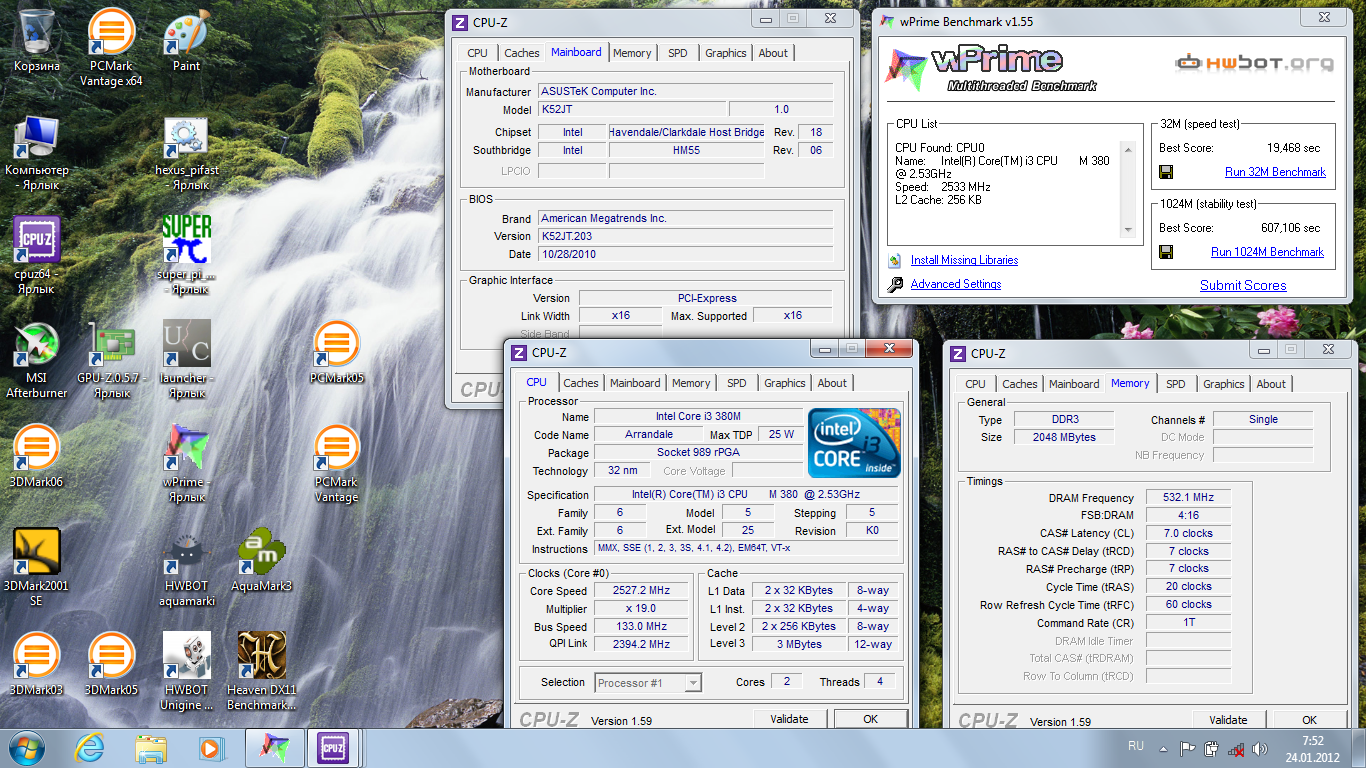This screenshot has width=1366, height=768.
Task: Select the HWBOT Unigine desktop icon
Action: pyautogui.click(x=186, y=672)
